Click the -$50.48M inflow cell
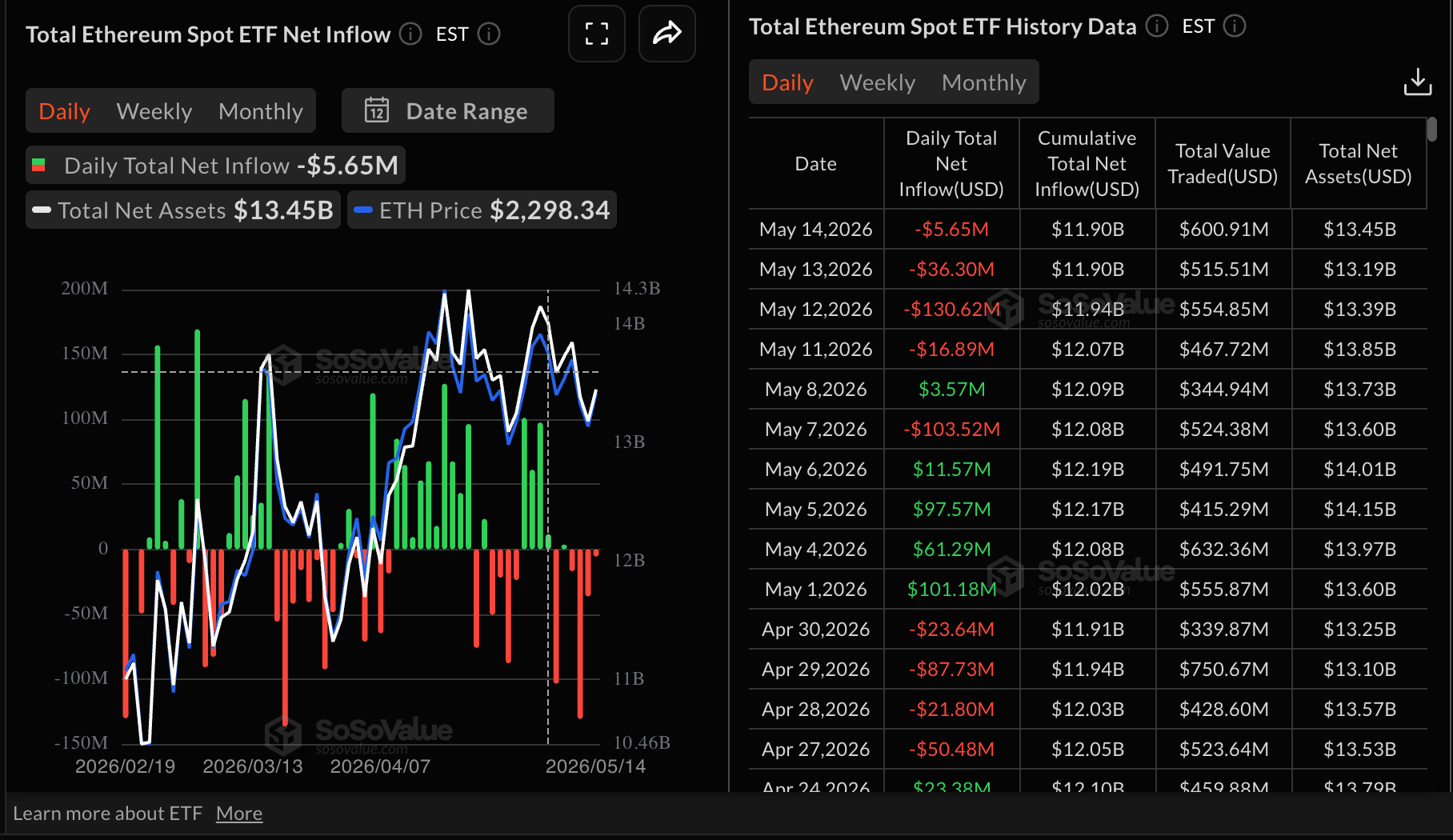This screenshot has height=840, width=1453. [x=951, y=750]
